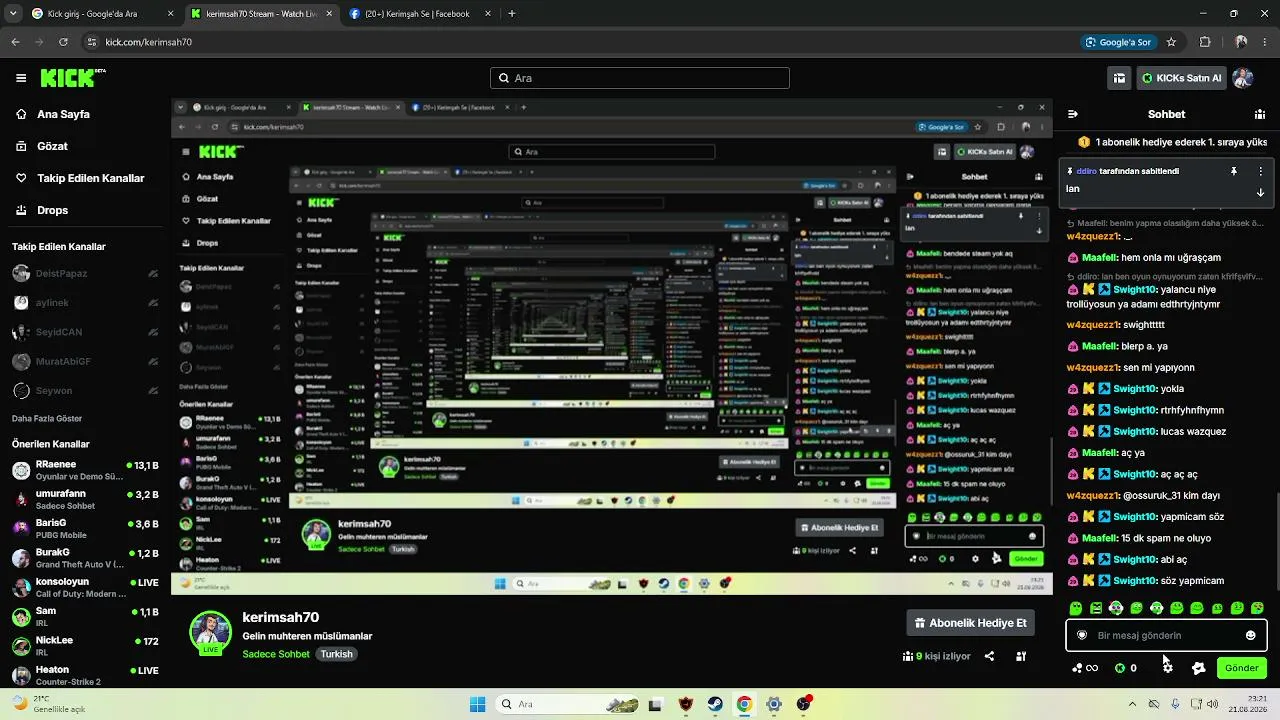
Task: Open the emoji picker in message box
Action: pyautogui.click(x=1250, y=635)
